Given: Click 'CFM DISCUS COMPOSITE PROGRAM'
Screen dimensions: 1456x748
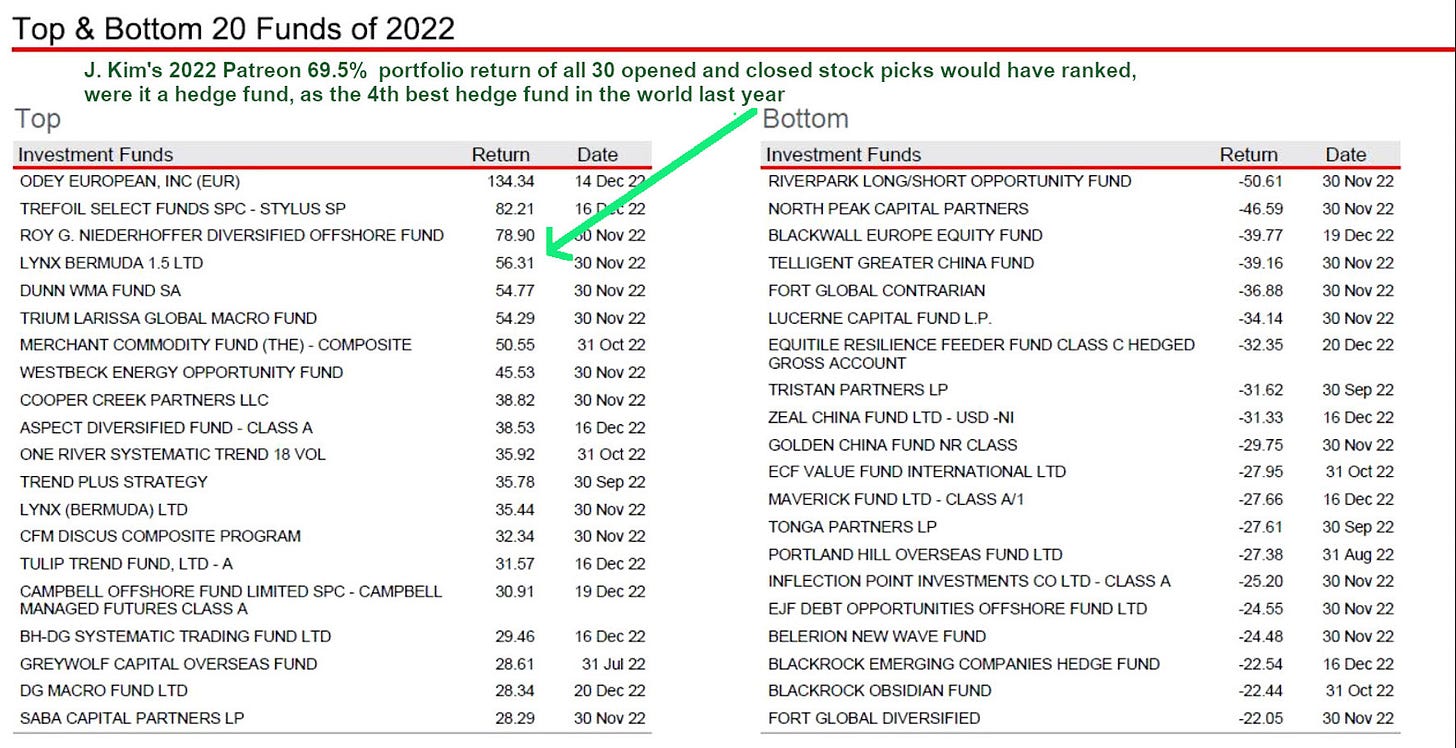Looking at the screenshot, I should tap(160, 536).
